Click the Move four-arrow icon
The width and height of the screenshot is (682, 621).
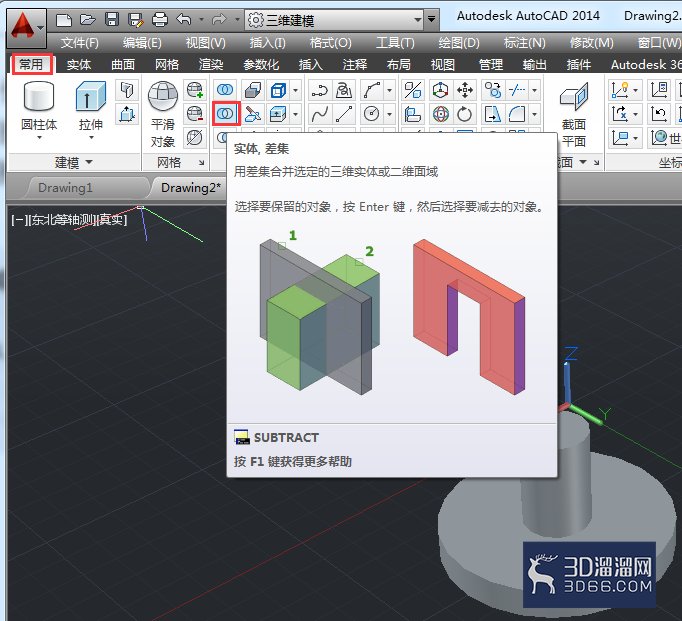pos(465,90)
